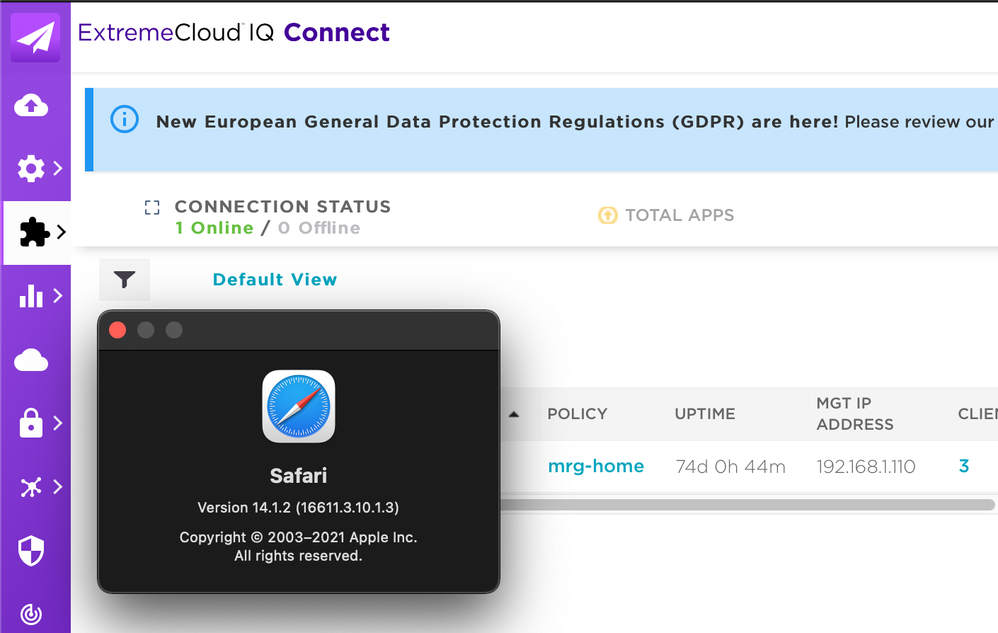Click the filter funnel button
This screenshot has width=998, height=633.
pos(124,280)
